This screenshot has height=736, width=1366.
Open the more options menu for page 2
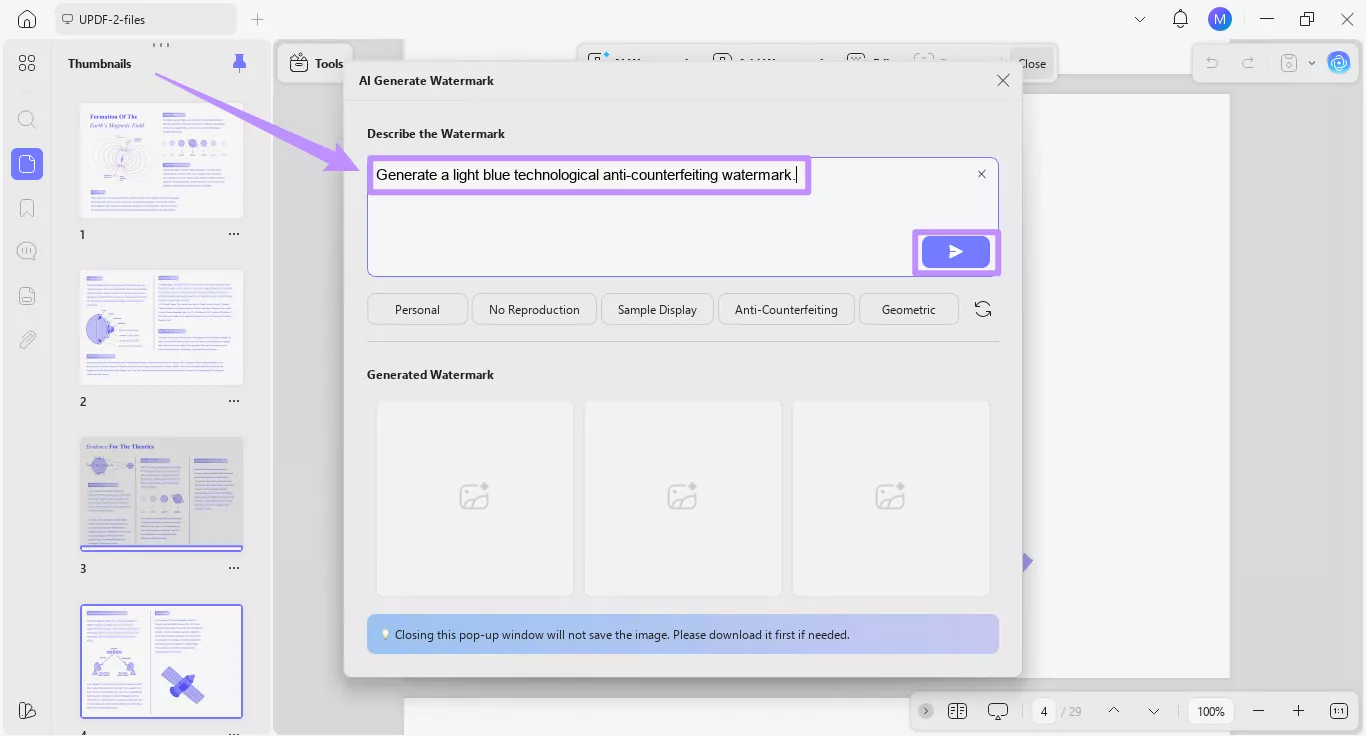coord(234,401)
